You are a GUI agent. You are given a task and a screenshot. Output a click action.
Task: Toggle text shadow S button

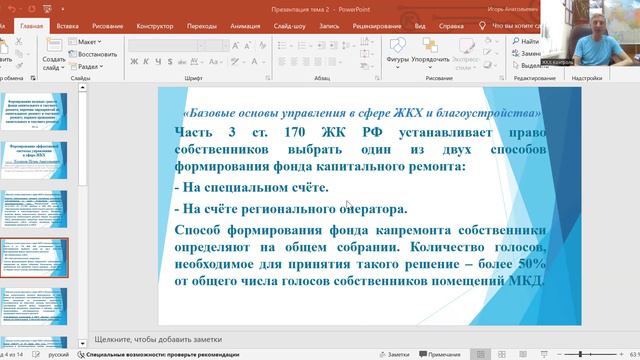click(170, 62)
